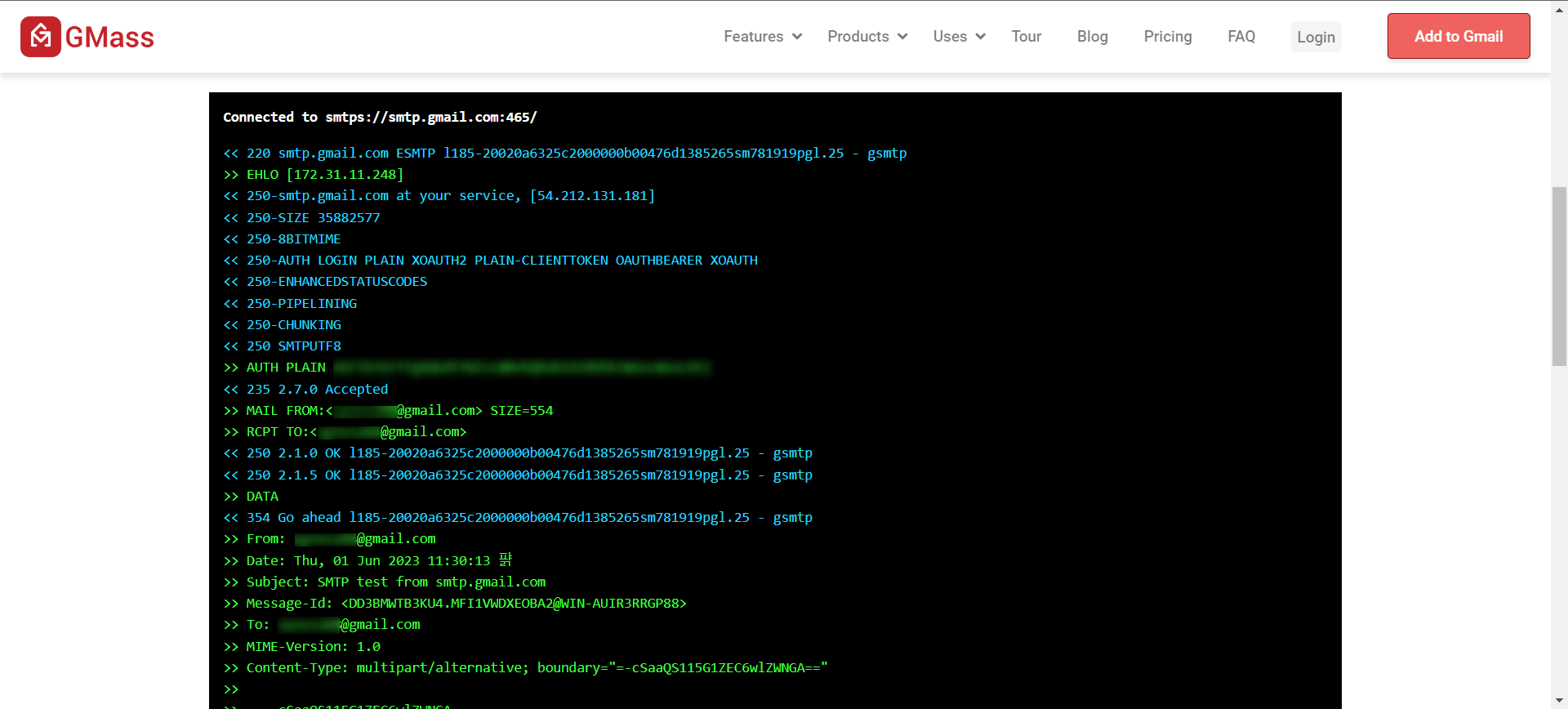Click the Message-Id line in the log

(465, 604)
